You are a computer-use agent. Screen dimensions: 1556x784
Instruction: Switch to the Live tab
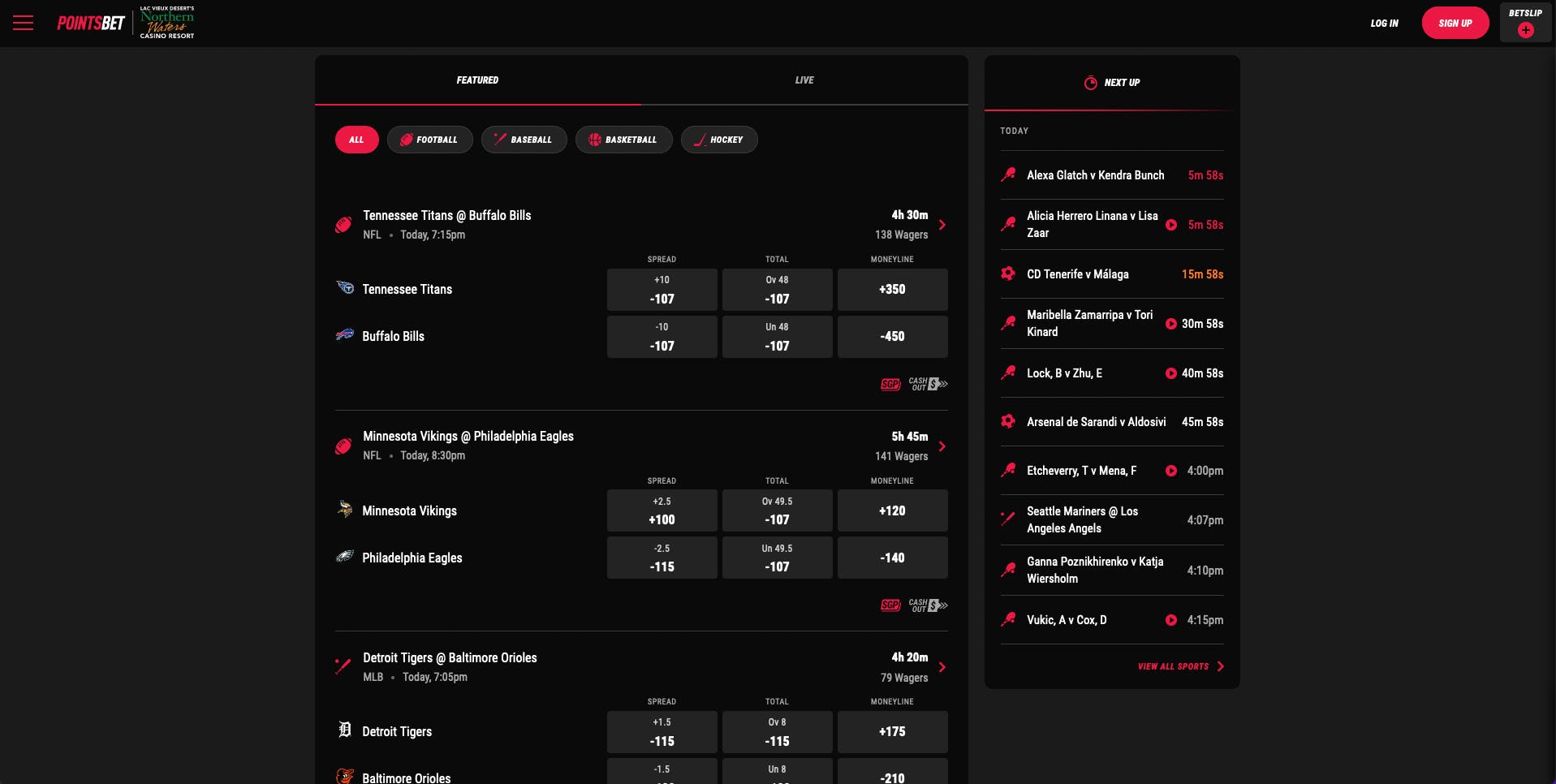(804, 80)
